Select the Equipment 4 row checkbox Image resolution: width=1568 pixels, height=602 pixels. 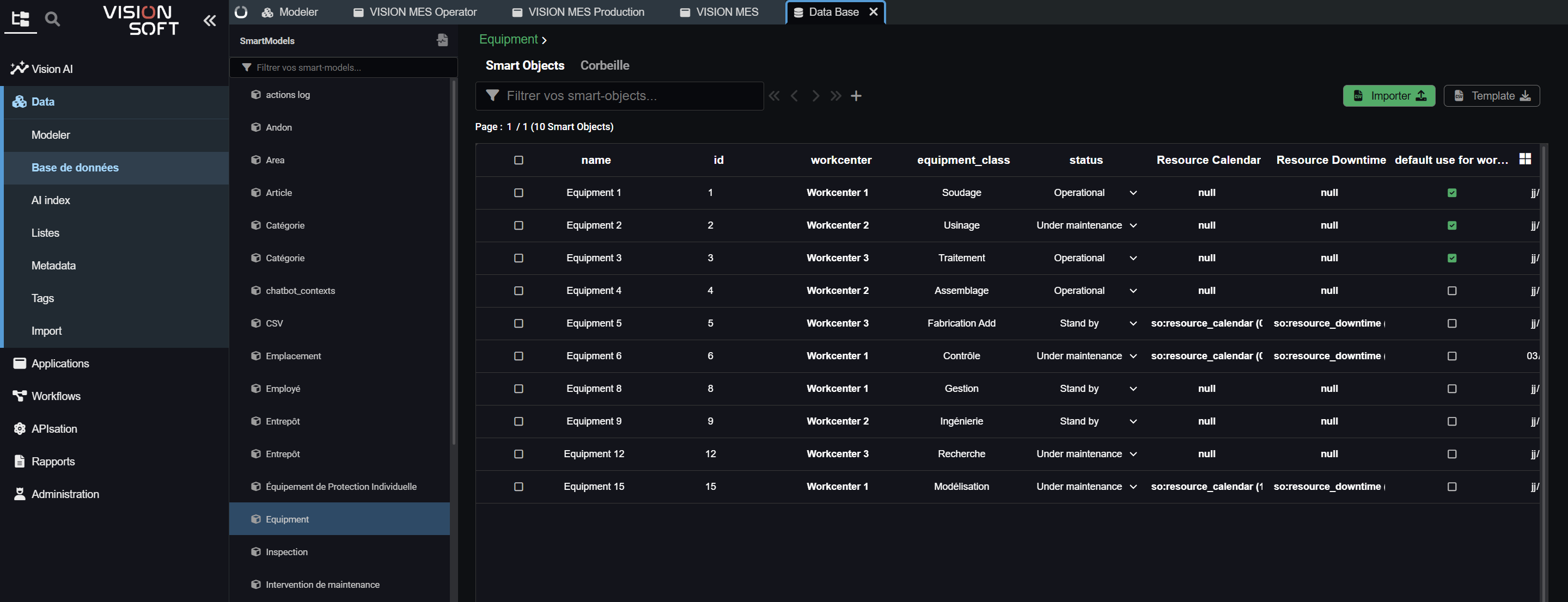pos(518,291)
